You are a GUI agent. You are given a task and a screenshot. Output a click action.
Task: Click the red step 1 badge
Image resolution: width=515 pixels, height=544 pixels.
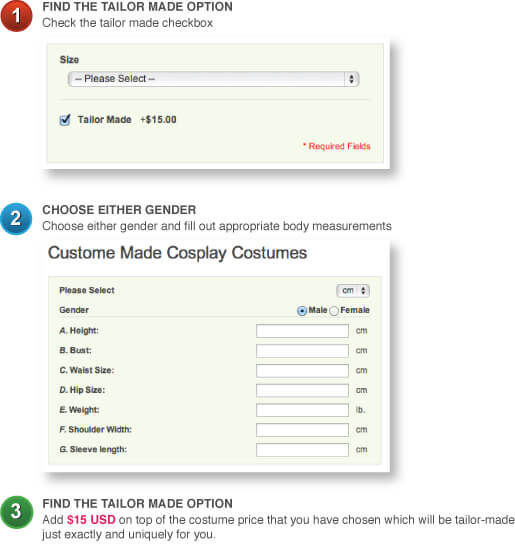pos(16,16)
